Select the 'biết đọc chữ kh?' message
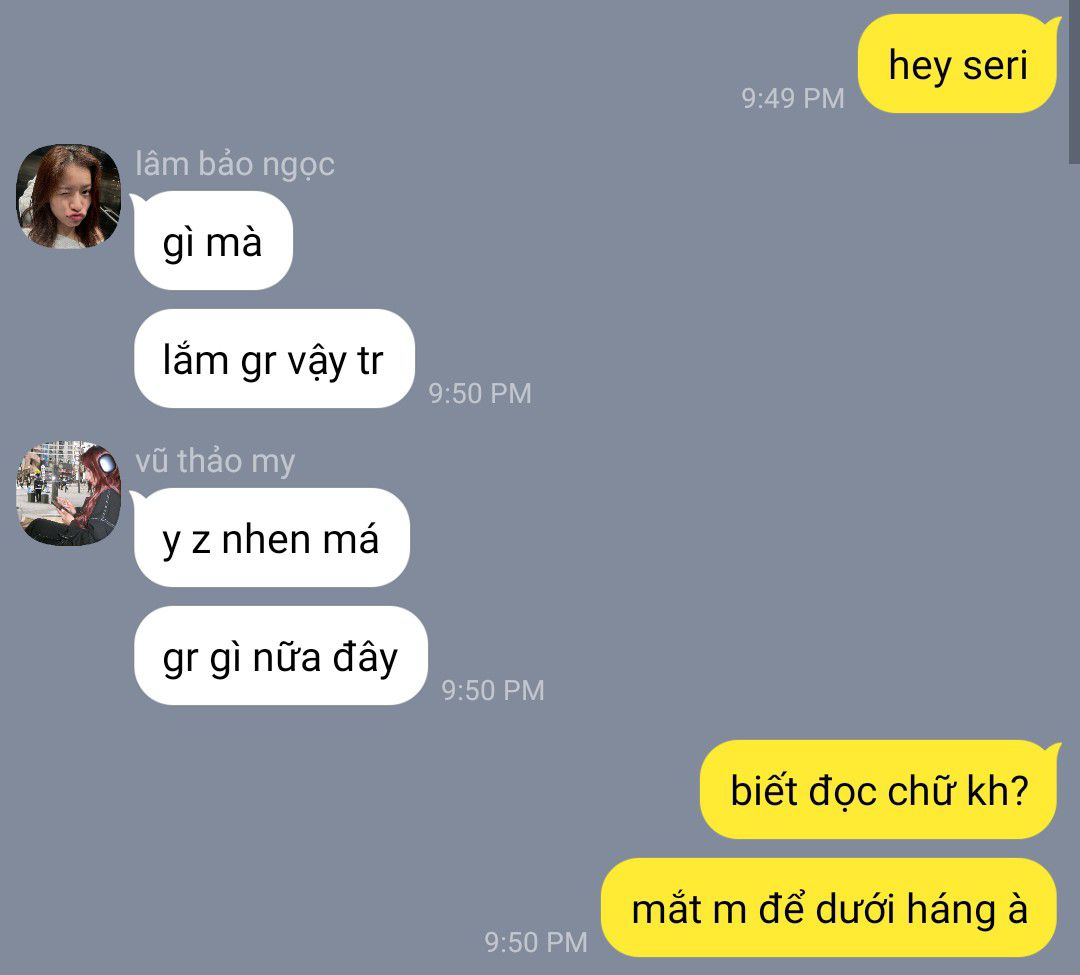This screenshot has width=1080, height=975. [879, 790]
